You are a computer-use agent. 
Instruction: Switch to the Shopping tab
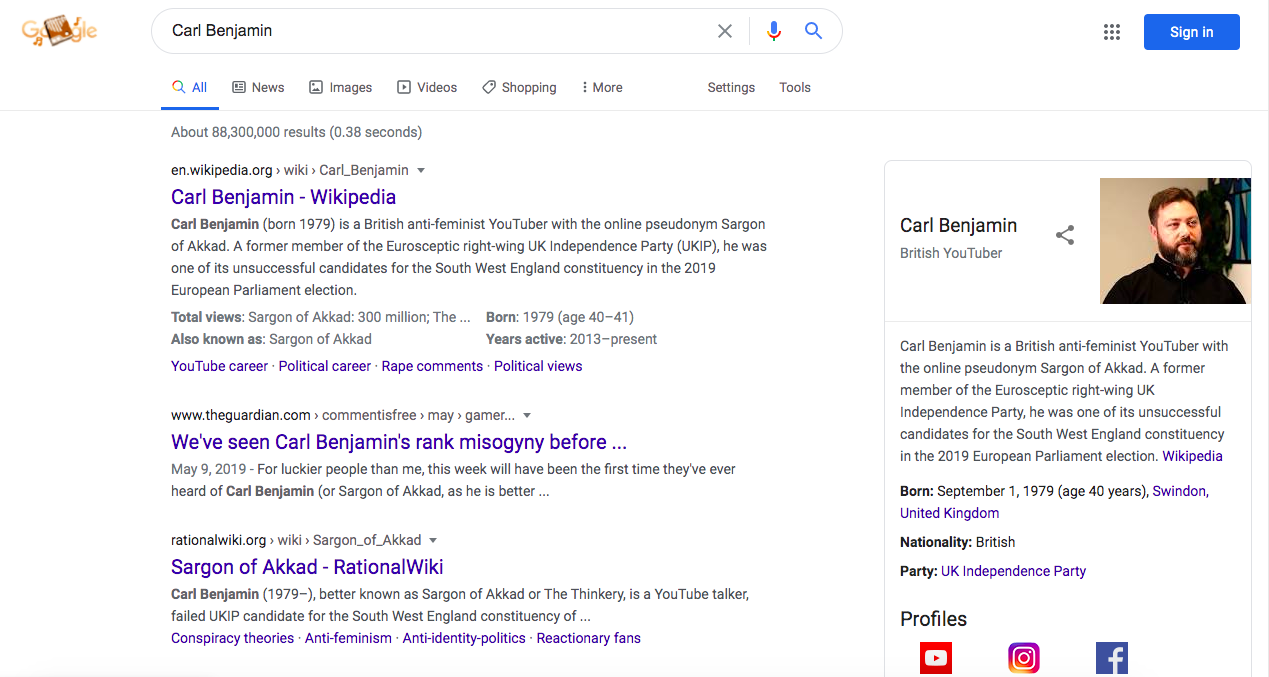click(519, 87)
